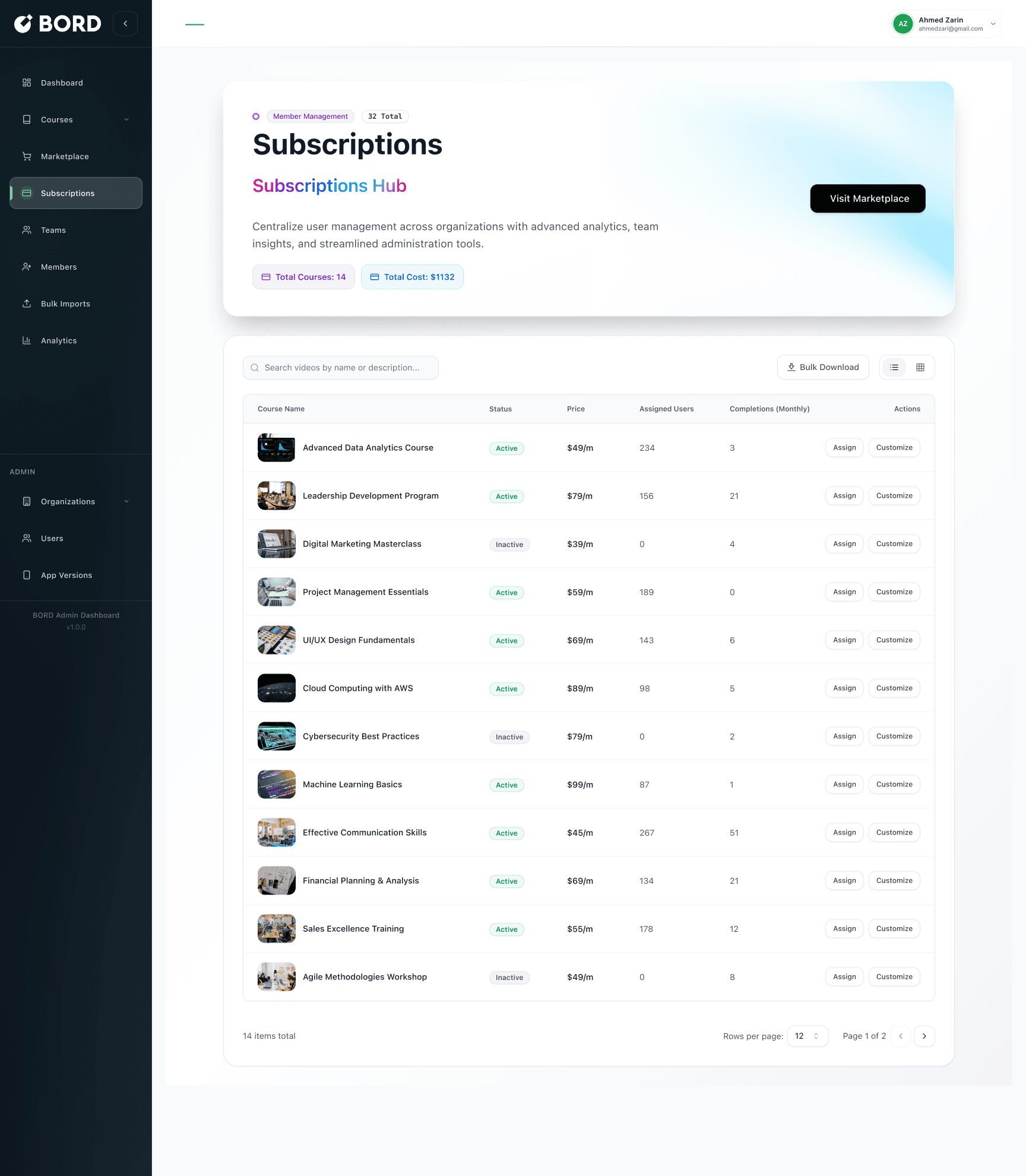
Task: Go to the next page arrow
Action: tap(924, 1036)
